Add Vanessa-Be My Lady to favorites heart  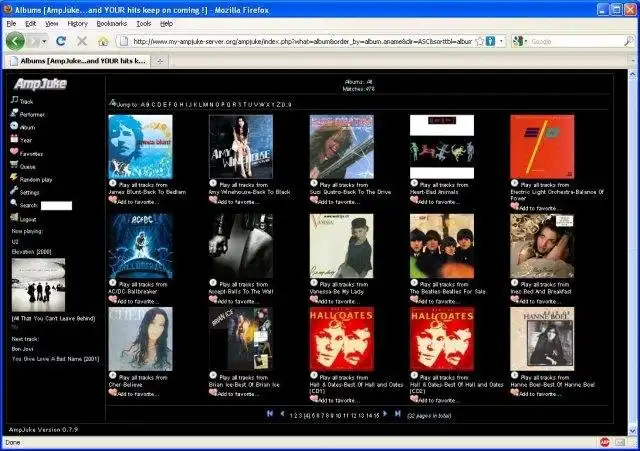(x=313, y=299)
